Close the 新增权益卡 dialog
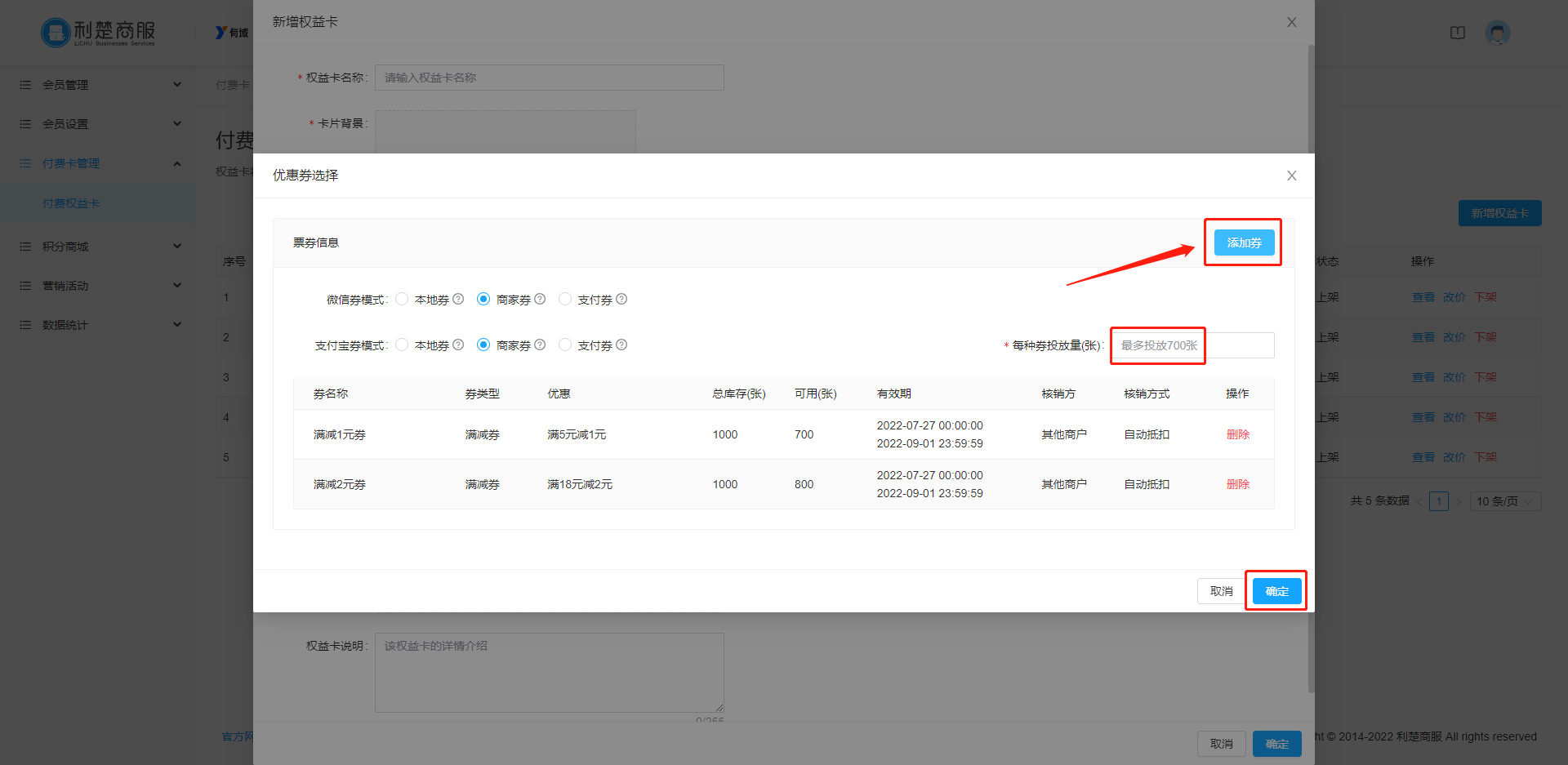The image size is (1568, 765). pyautogui.click(x=1291, y=22)
